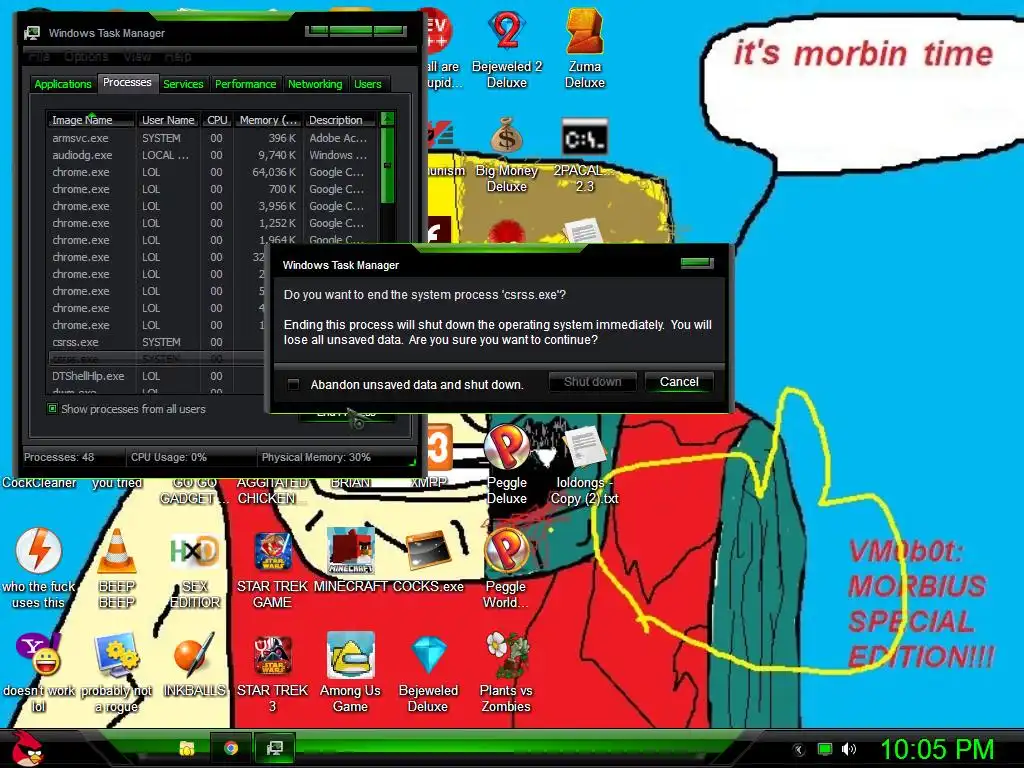
Task: Click the process list scrollbar up arrow
Action: 387,119
